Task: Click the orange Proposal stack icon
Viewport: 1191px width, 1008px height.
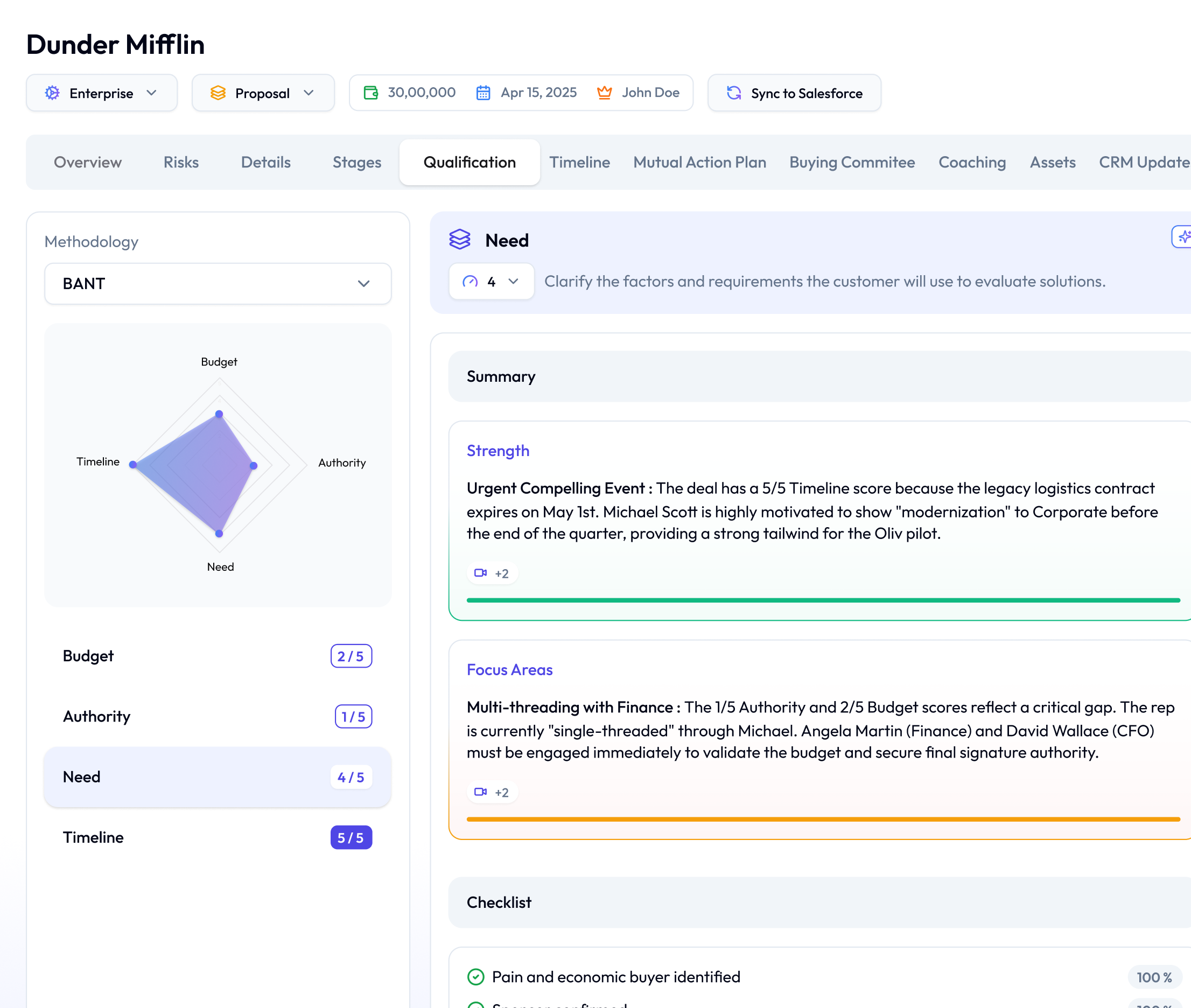Action: [218, 93]
